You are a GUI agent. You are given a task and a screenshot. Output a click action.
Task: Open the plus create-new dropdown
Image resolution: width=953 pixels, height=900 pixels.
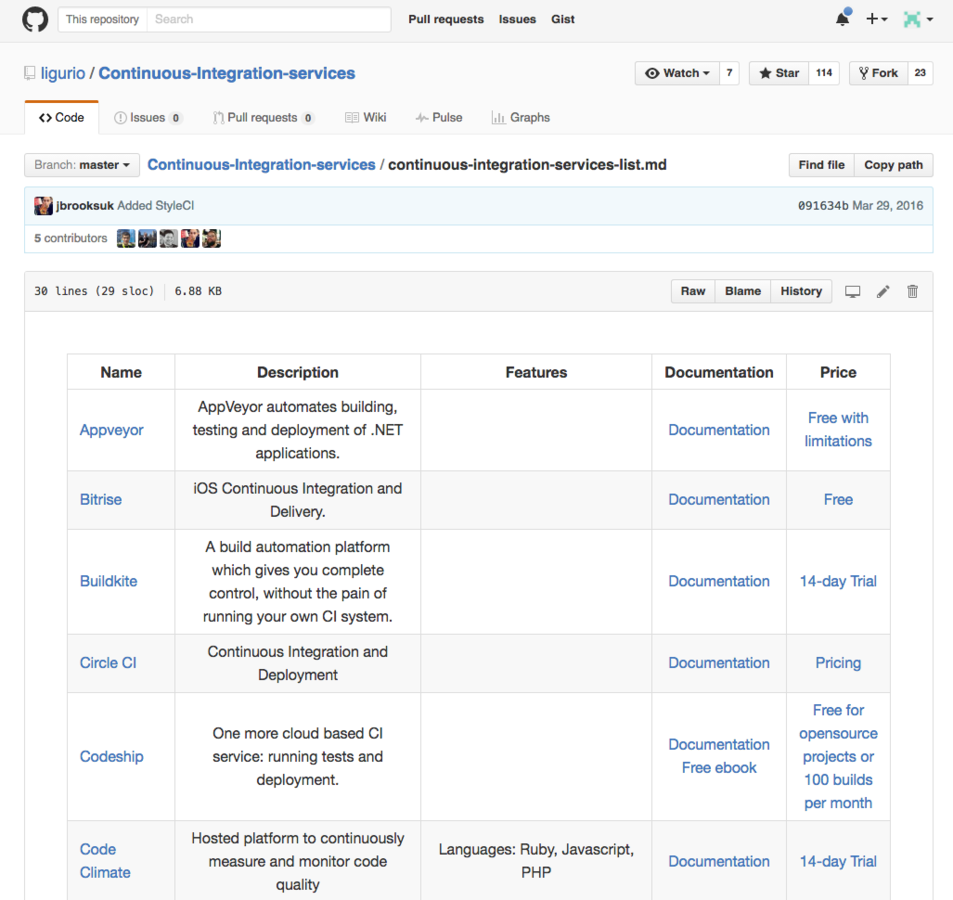point(876,19)
